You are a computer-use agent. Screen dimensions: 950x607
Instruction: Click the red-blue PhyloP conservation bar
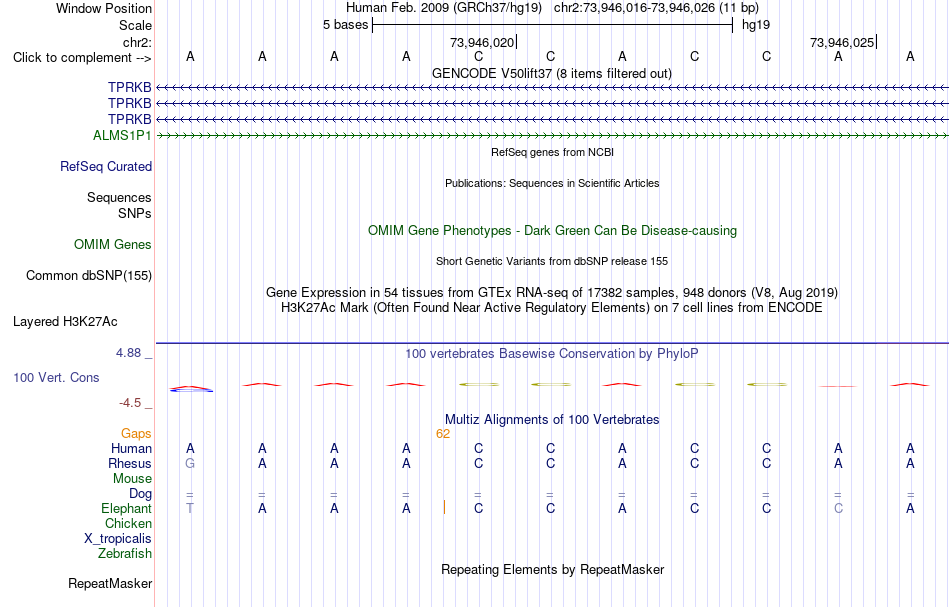(x=191, y=389)
